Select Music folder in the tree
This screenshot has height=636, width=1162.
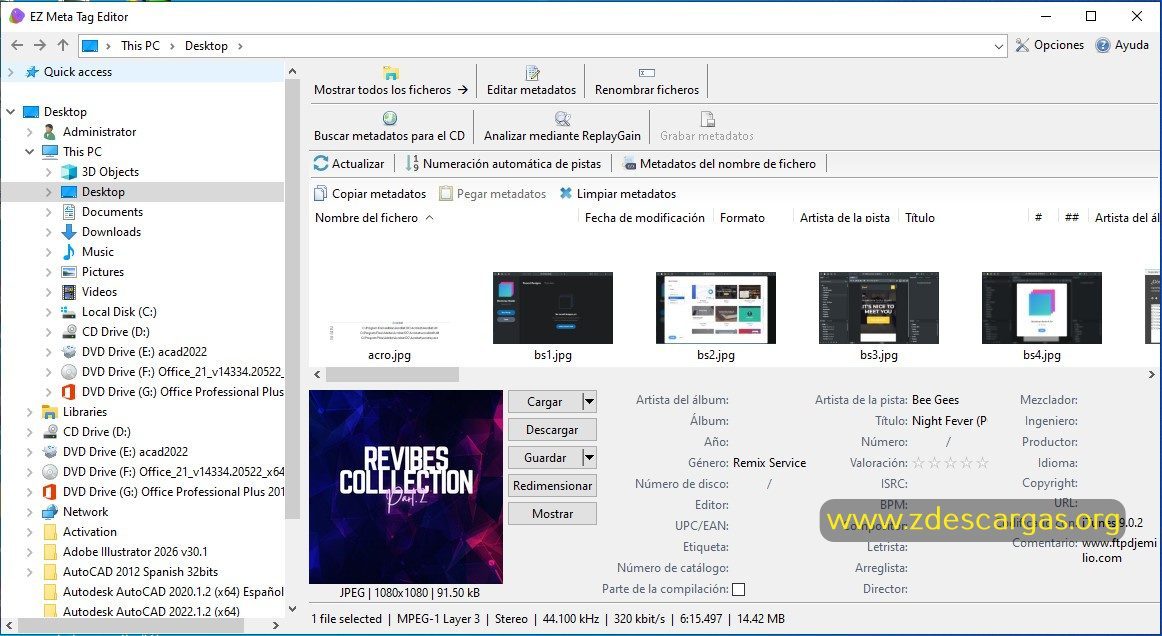[x=98, y=252]
